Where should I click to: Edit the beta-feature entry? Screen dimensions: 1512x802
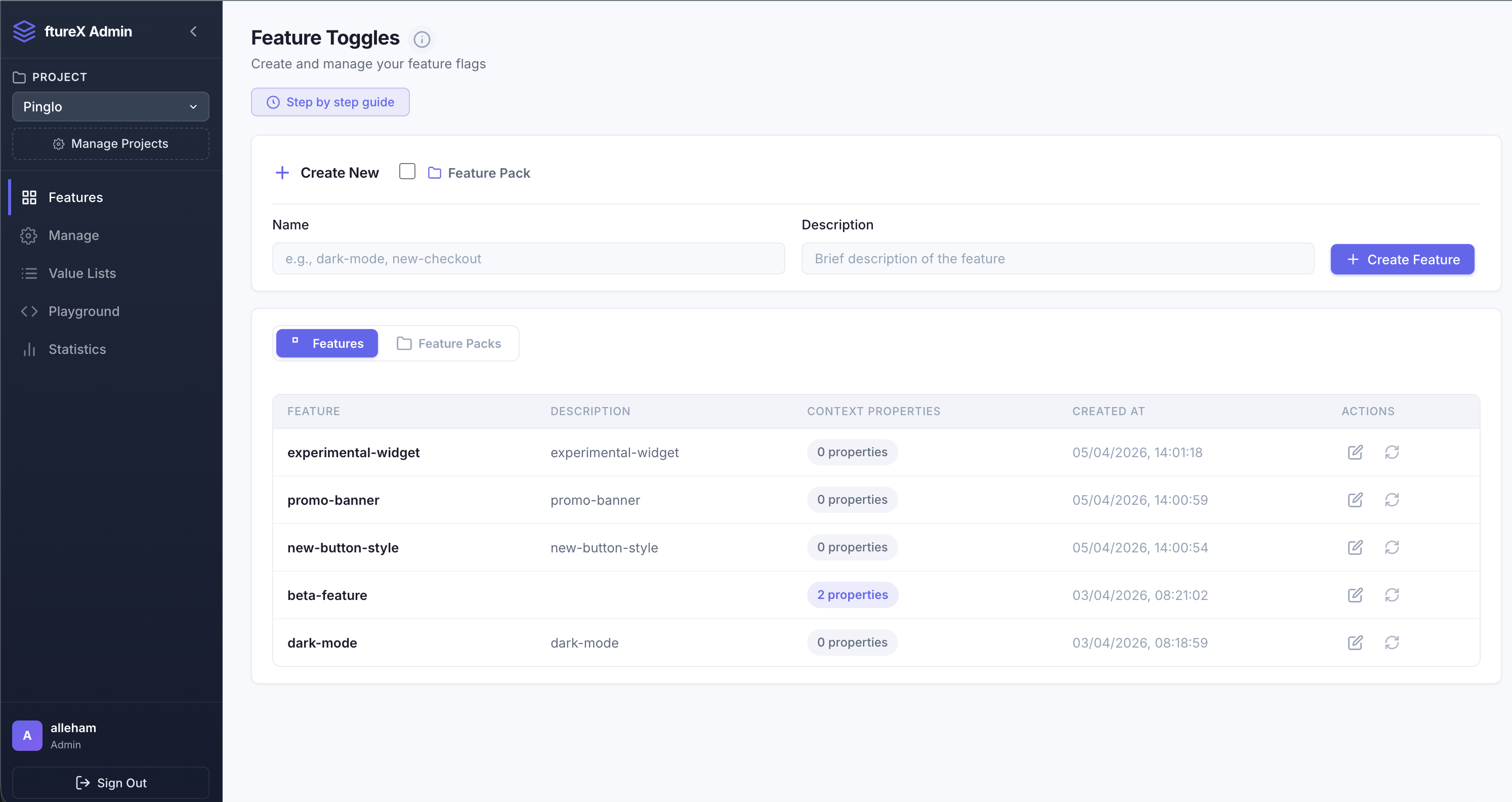(x=1355, y=595)
